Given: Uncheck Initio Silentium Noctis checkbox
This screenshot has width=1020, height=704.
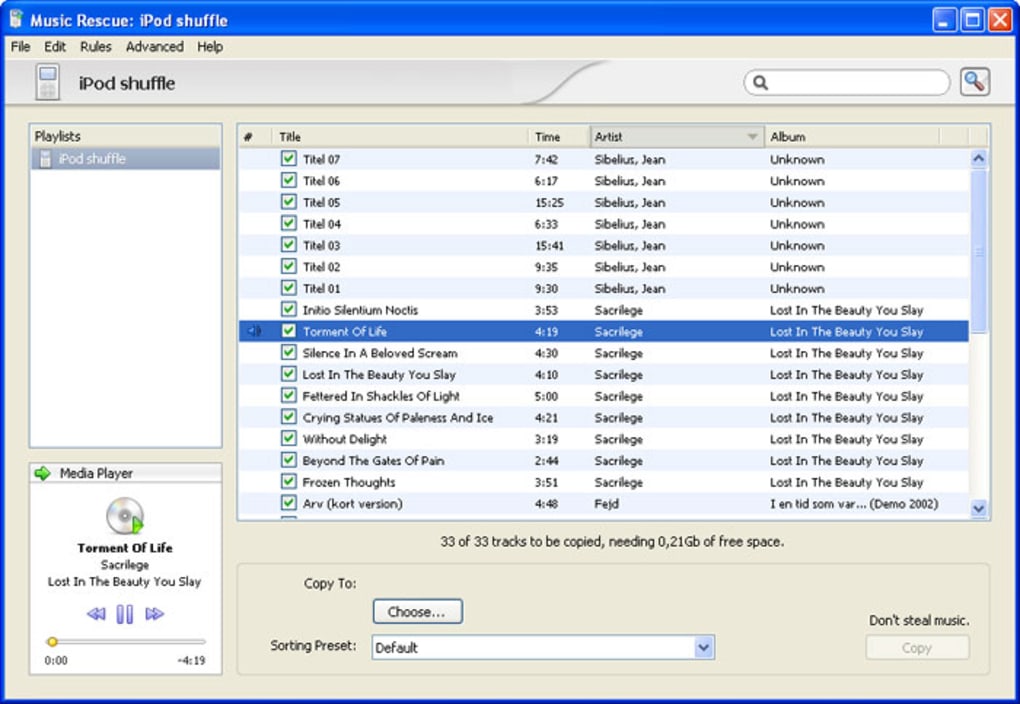Looking at the screenshot, I should pyautogui.click(x=289, y=309).
